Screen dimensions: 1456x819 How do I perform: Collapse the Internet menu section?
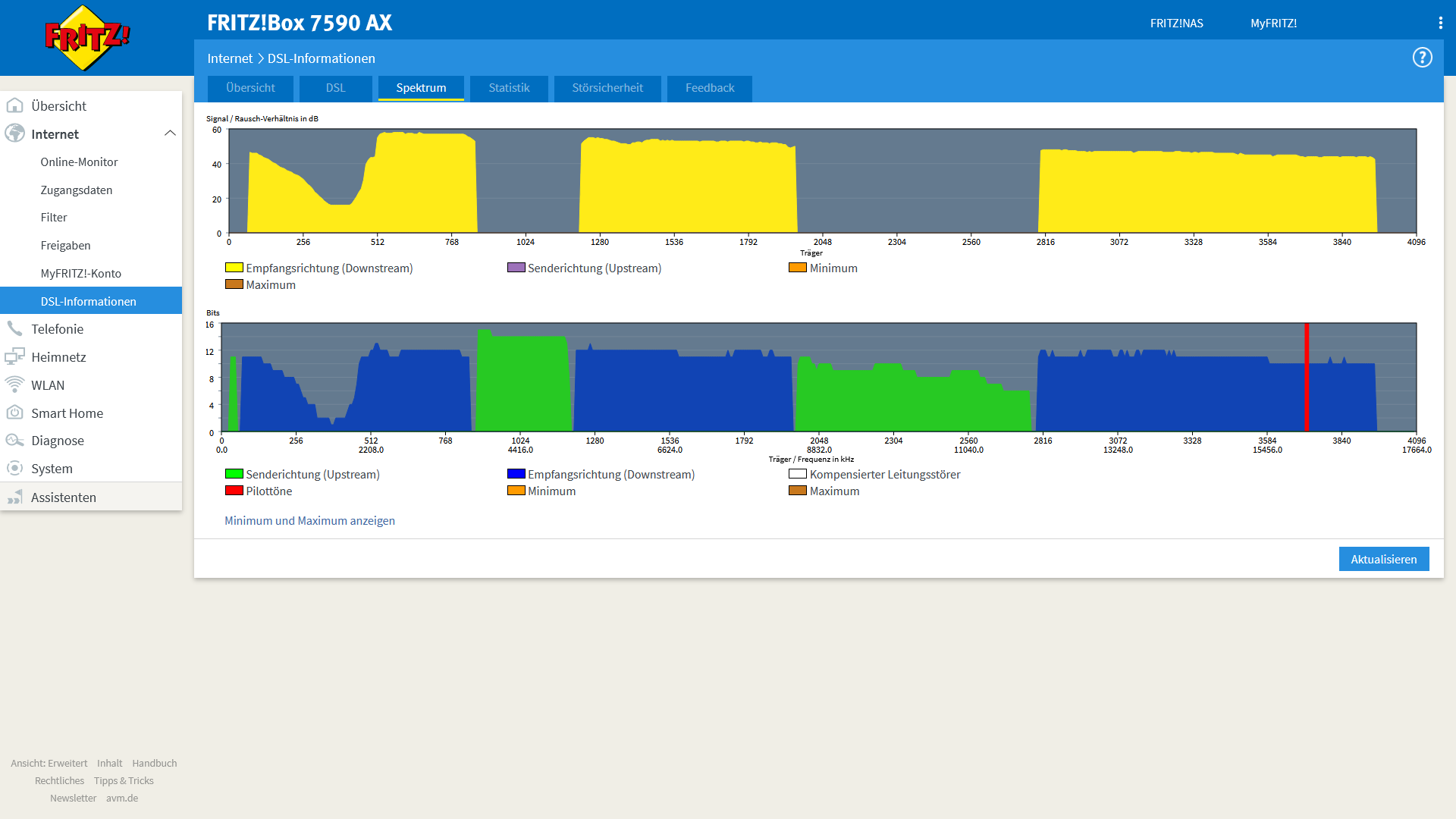pyautogui.click(x=170, y=133)
